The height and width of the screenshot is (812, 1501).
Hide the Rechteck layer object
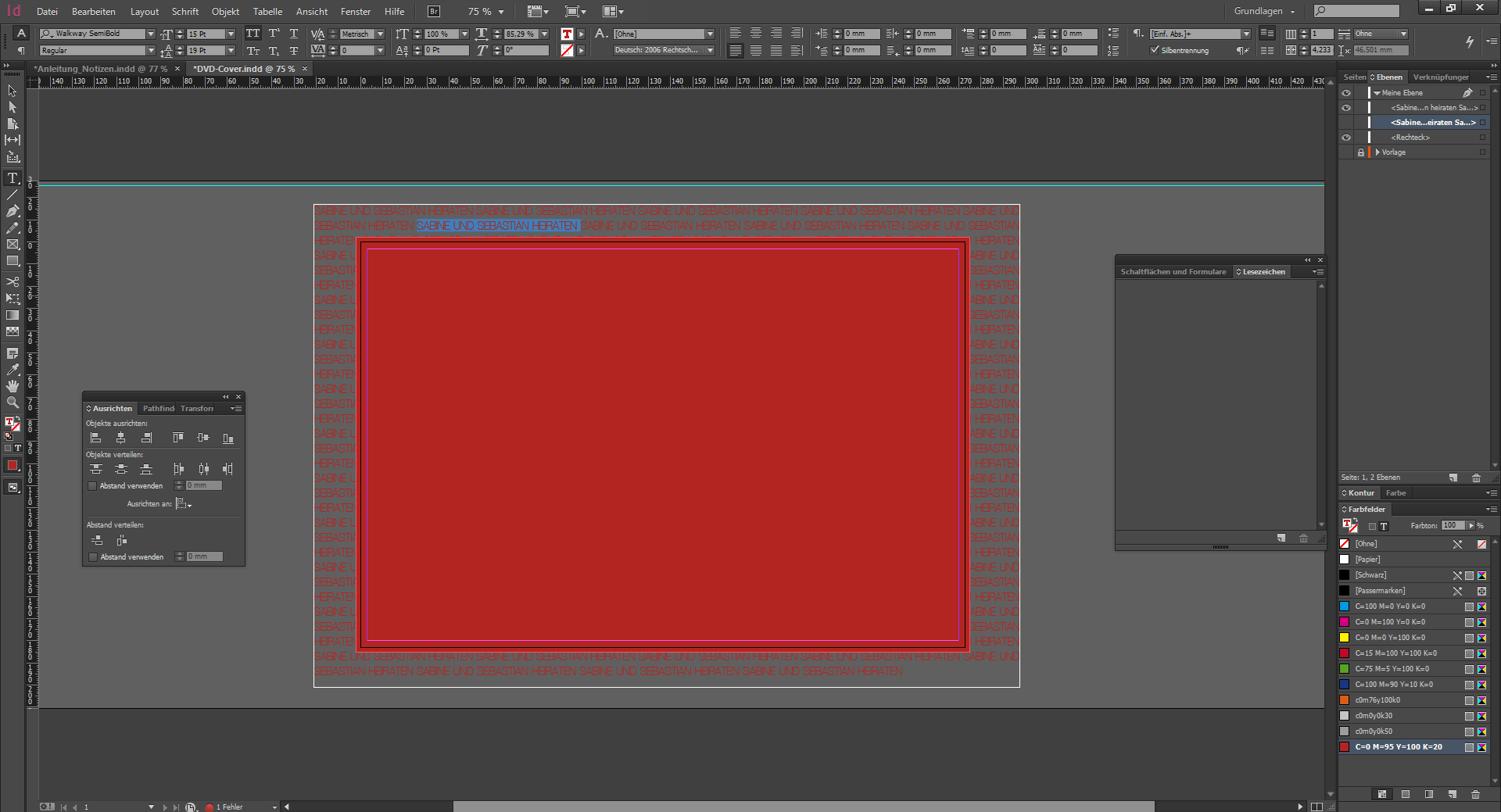tap(1346, 138)
